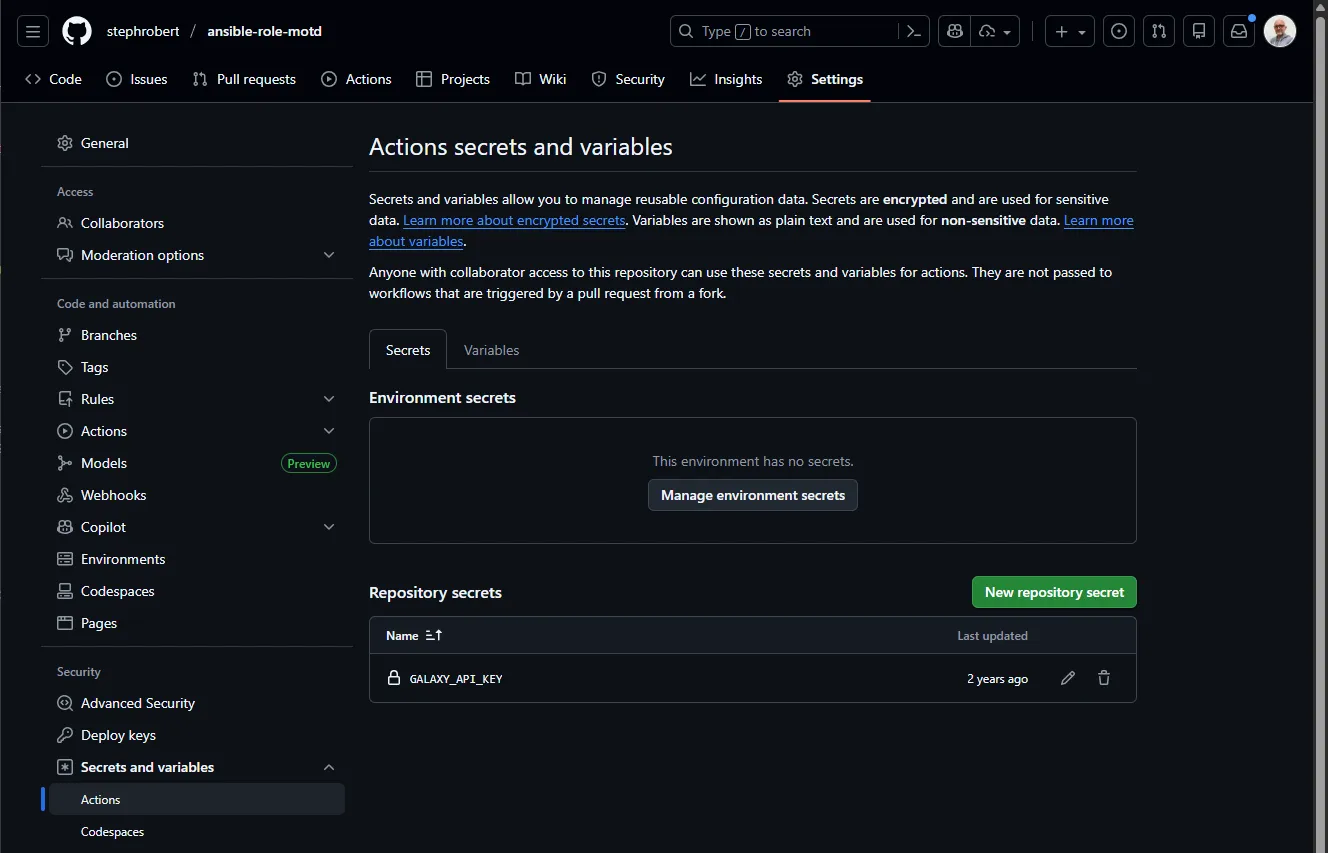
Task: Open the hamburger navigation menu
Action: click(x=32, y=31)
